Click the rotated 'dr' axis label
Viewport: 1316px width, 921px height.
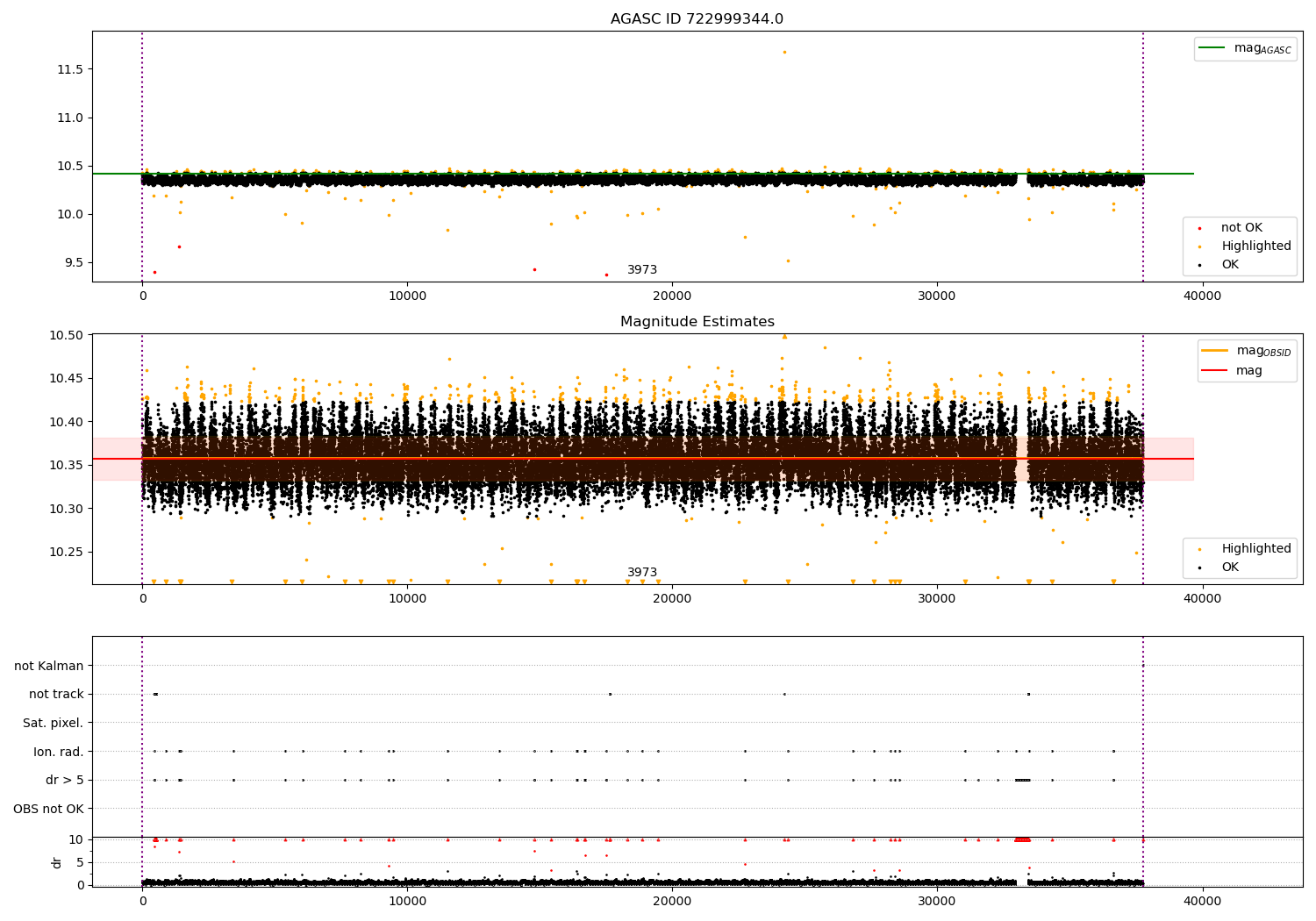tap(57, 862)
